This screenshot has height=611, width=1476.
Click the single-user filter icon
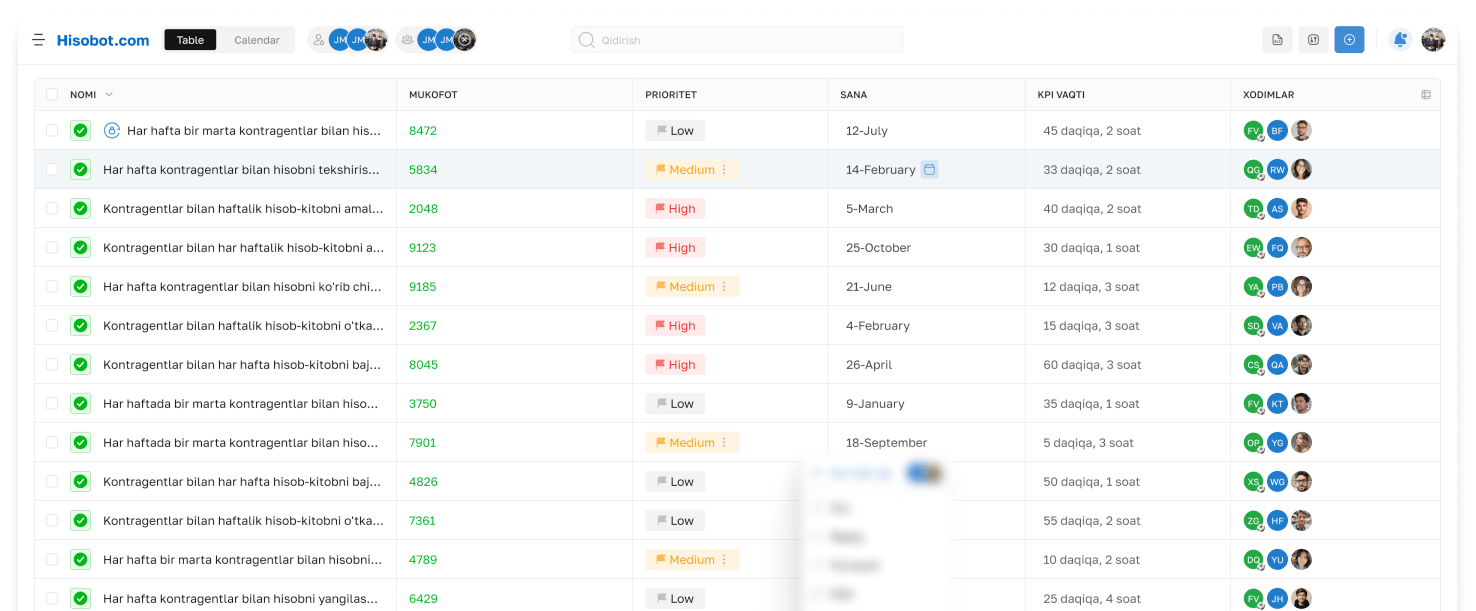pyautogui.click(x=319, y=40)
